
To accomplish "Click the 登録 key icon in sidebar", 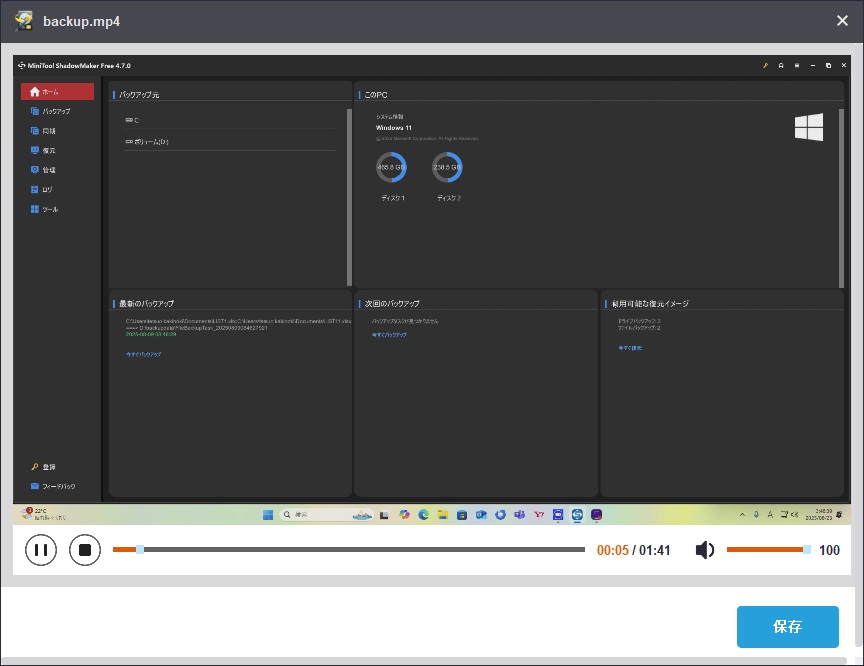I will [35, 467].
